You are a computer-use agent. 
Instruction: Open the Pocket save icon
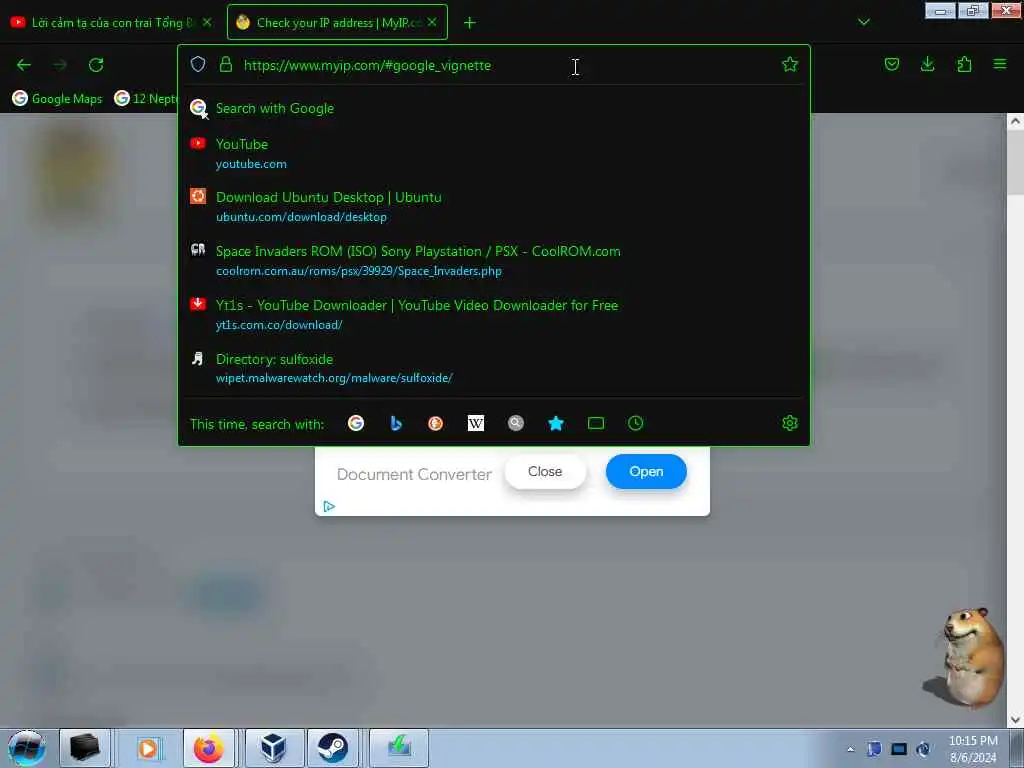pos(891,64)
